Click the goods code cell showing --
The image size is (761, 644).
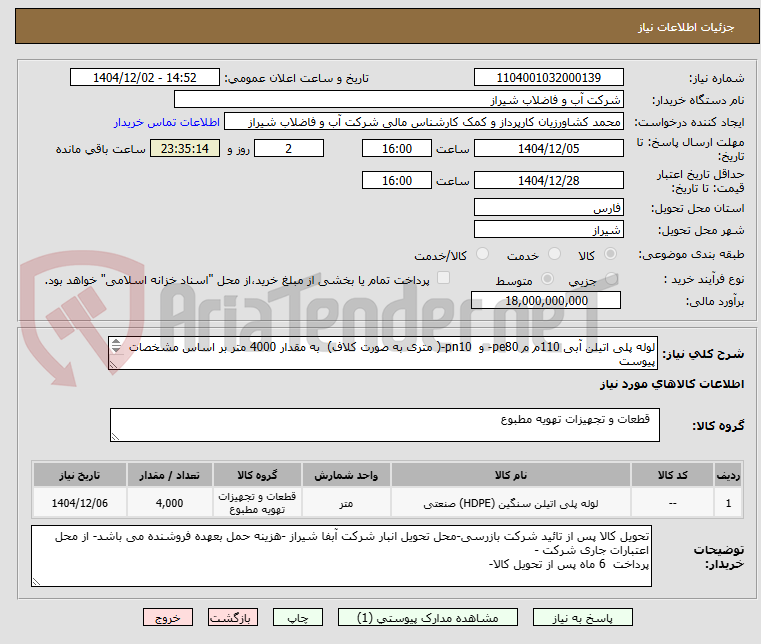click(x=672, y=503)
